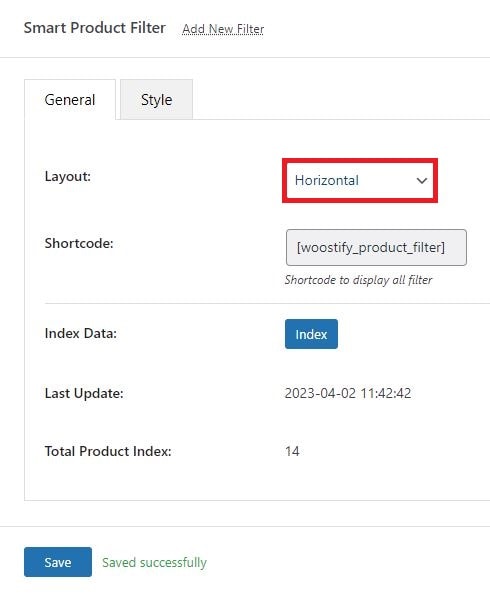Click the blue Index button
Screen dimensions: 490x595
click(311, 334)
